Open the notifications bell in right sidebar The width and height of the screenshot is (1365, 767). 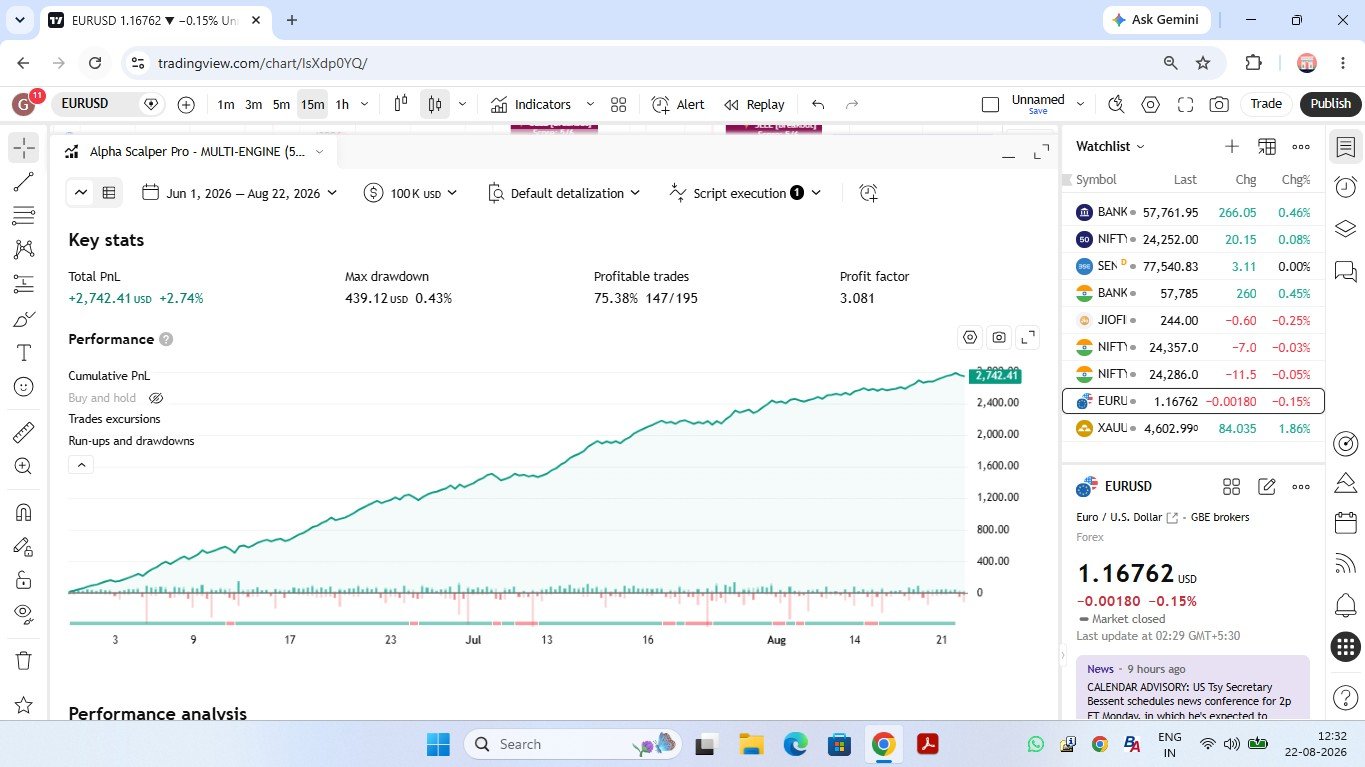point(1345,605)
